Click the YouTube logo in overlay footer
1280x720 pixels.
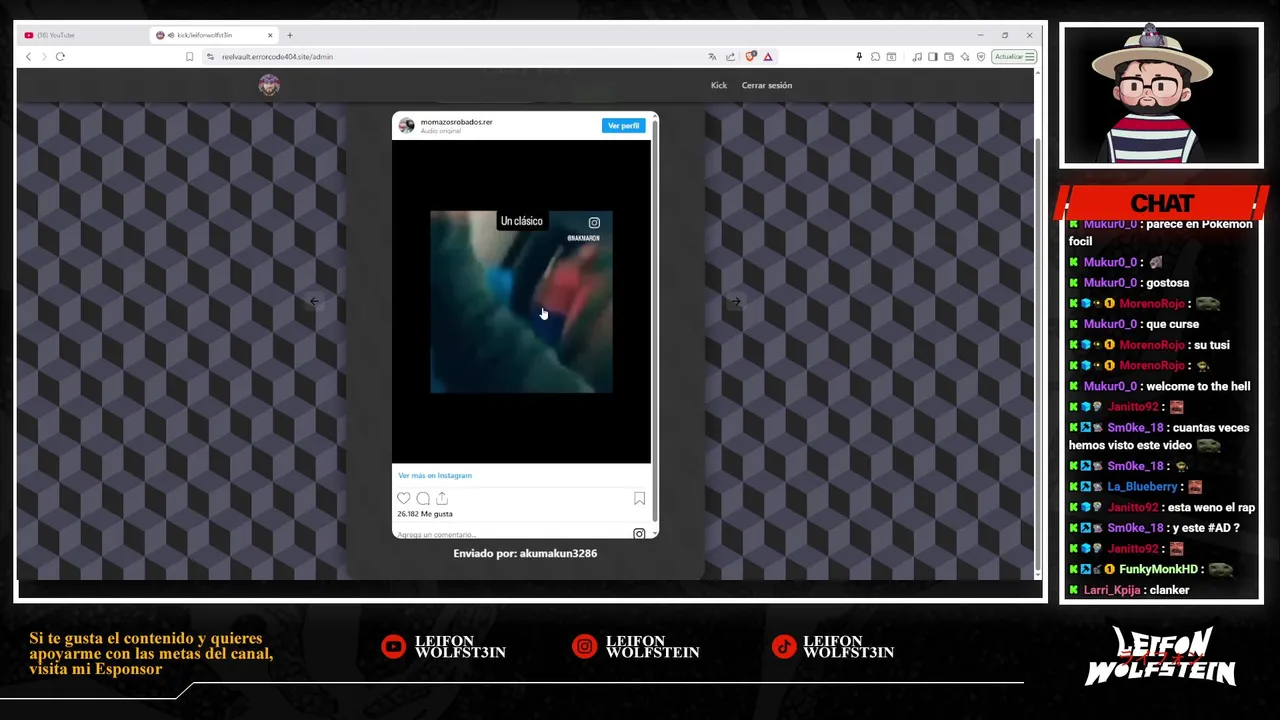point(393,647)
